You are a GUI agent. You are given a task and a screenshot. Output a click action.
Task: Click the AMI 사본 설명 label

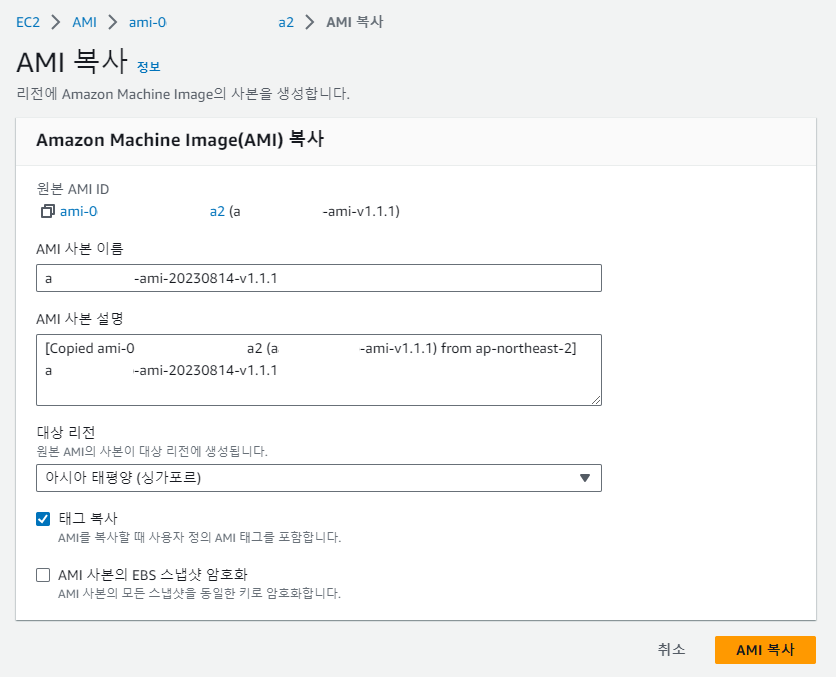coord(79,319)
